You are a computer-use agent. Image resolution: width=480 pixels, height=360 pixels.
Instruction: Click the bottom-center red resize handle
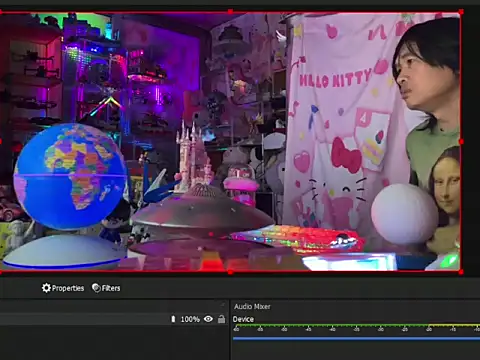(230, 272)
